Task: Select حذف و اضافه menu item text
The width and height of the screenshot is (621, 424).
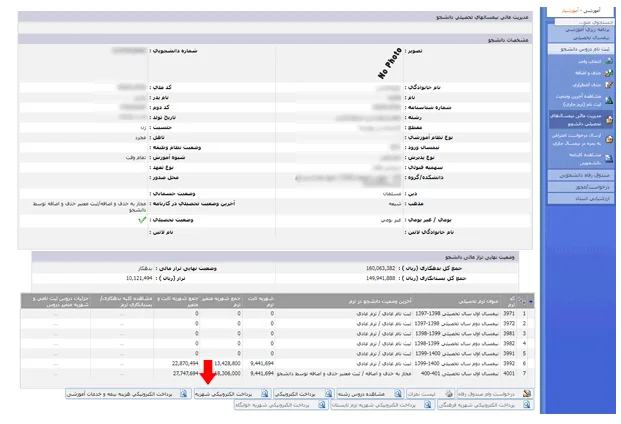Action: [588, 73]
